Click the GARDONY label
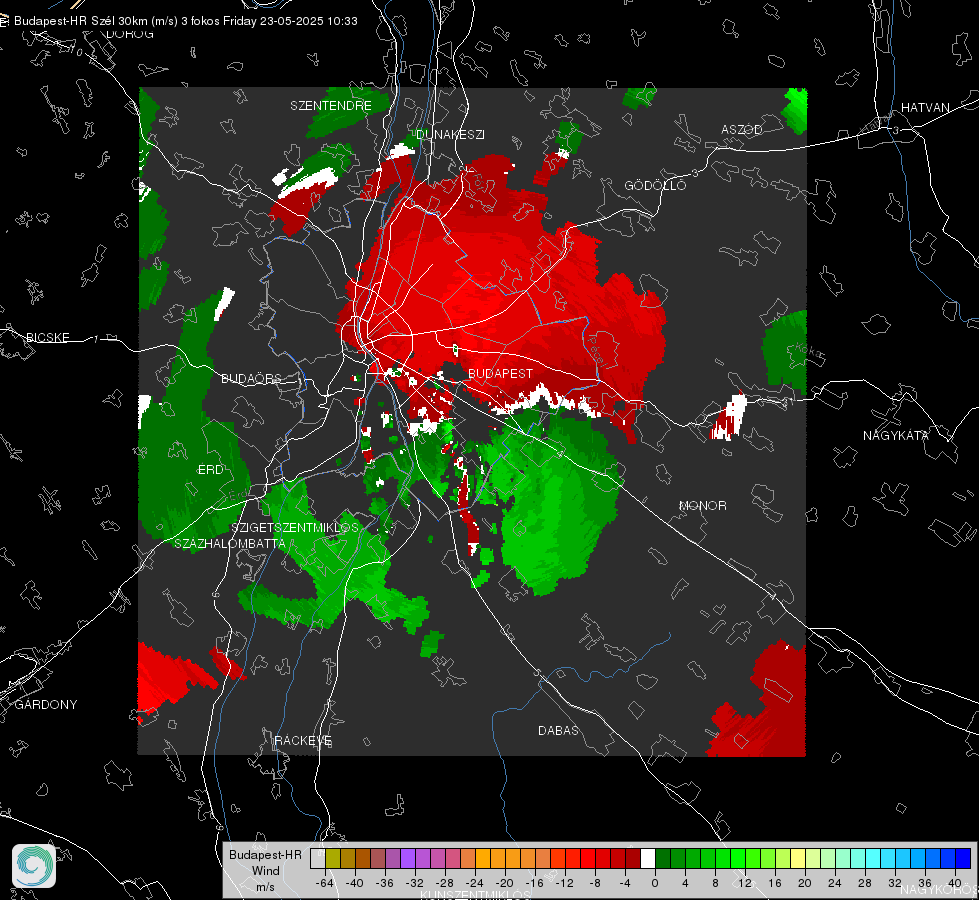The height and width of the screenshot is (900, 979). 46,705
